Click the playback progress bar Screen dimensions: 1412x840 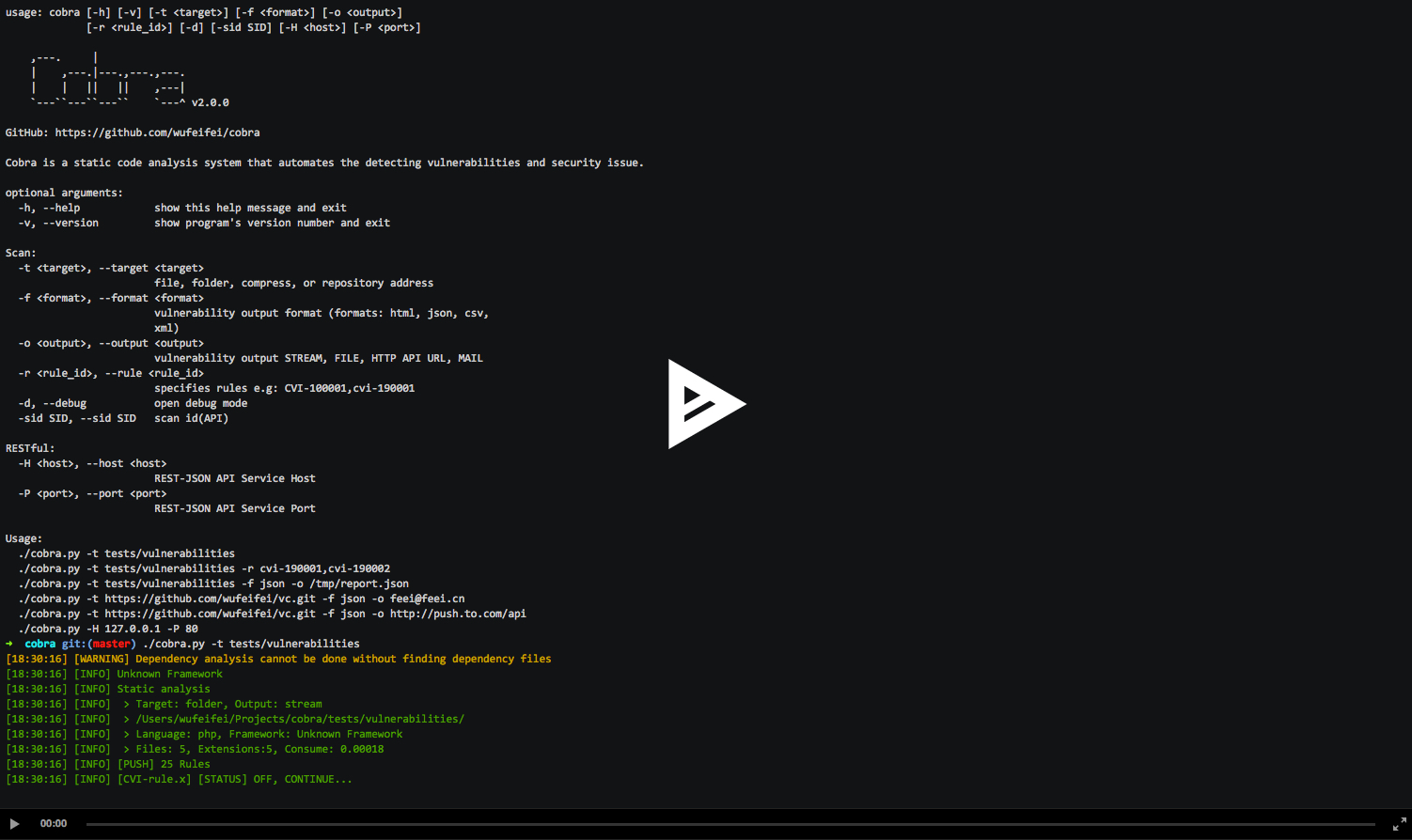pyautogui.click(x=730, y=824)
